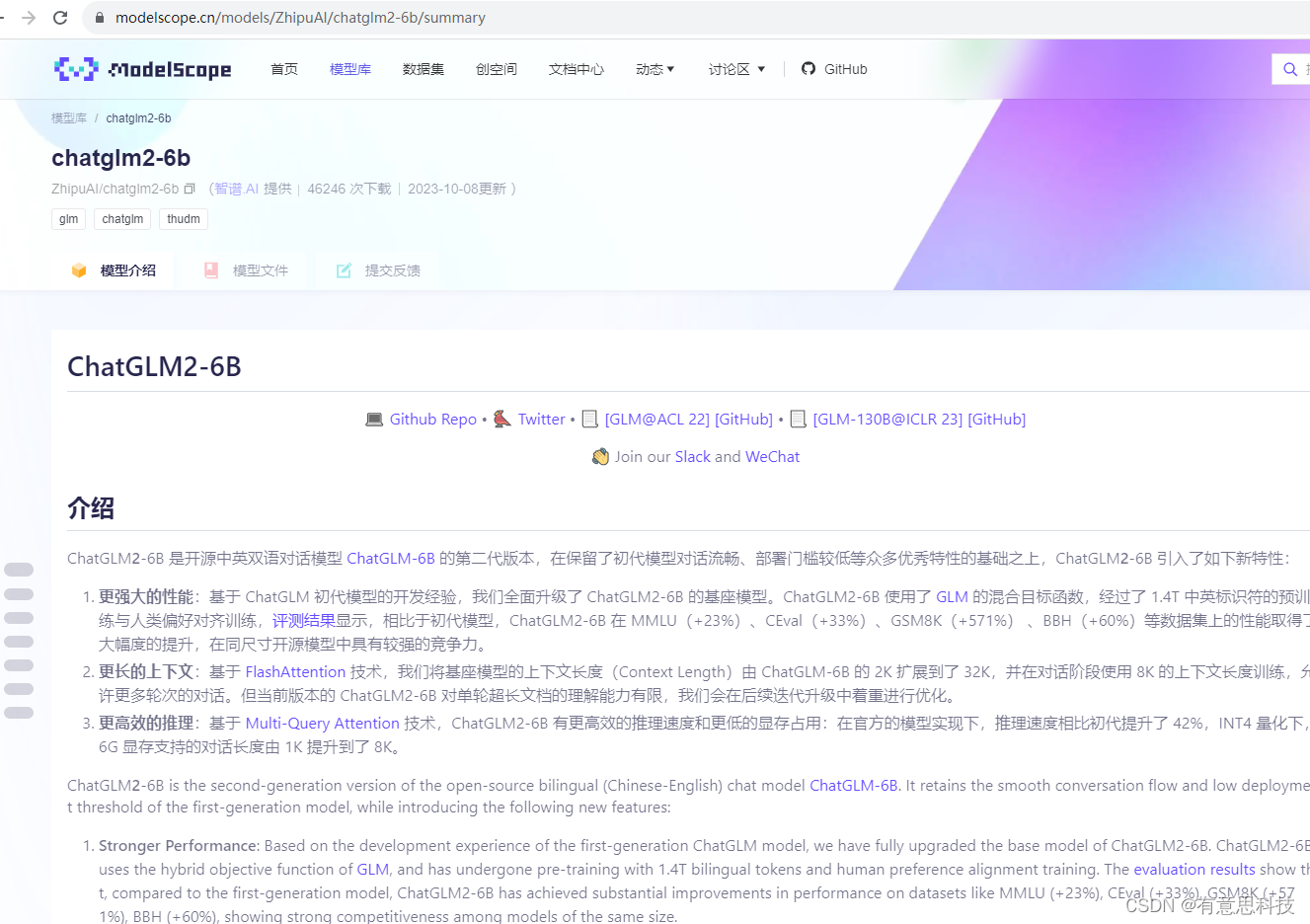
Task: Reload page with the browser refresh icon
Action: [61, 17]
